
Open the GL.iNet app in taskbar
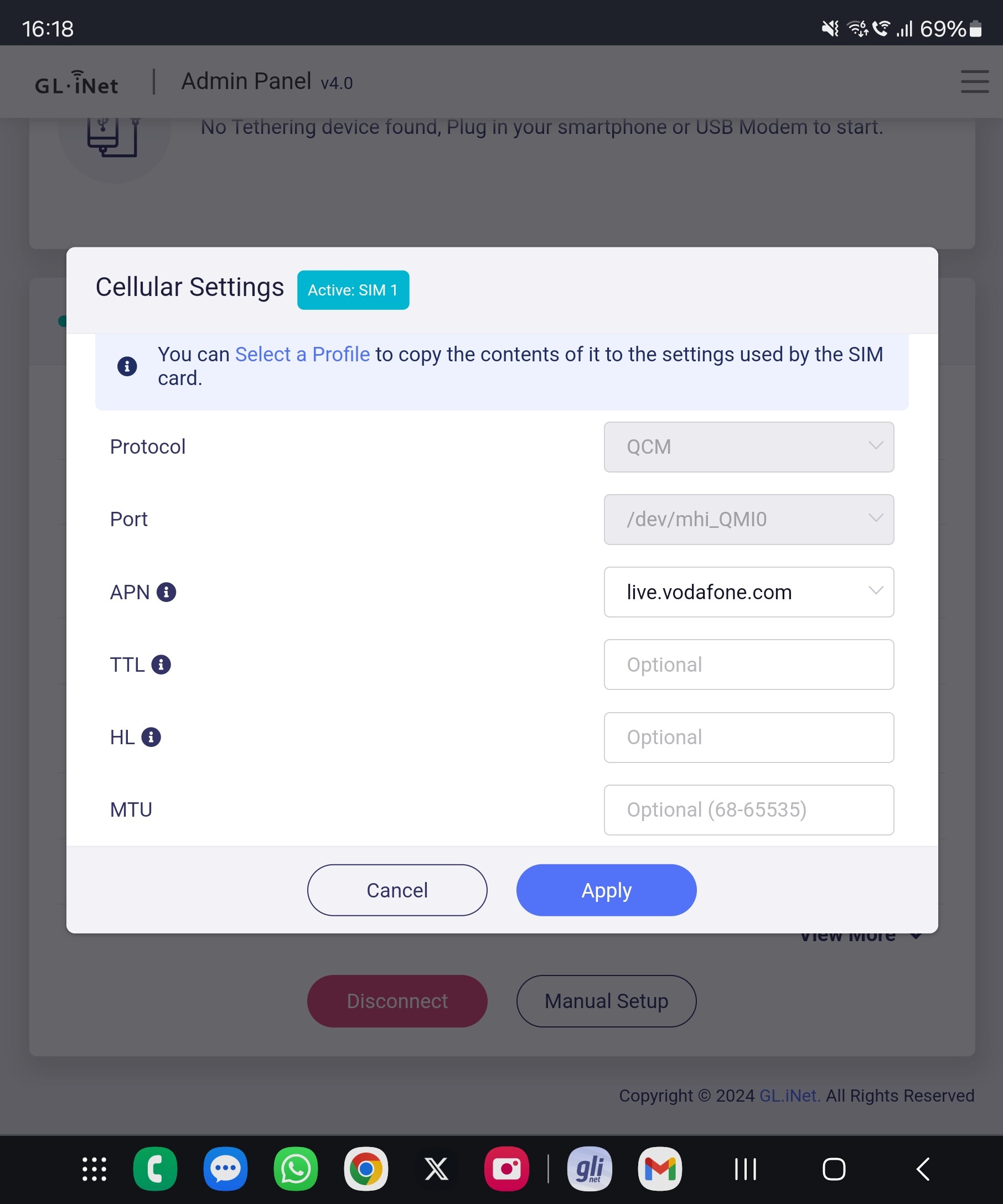pyautogui.click(x=589, y=1169)
